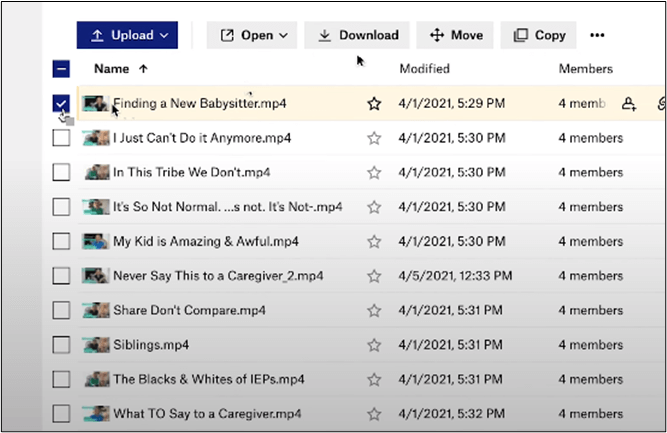Toggle the select-all checkbox in header
The width and height of the screenshot is (667, 433).
[61, 69]
